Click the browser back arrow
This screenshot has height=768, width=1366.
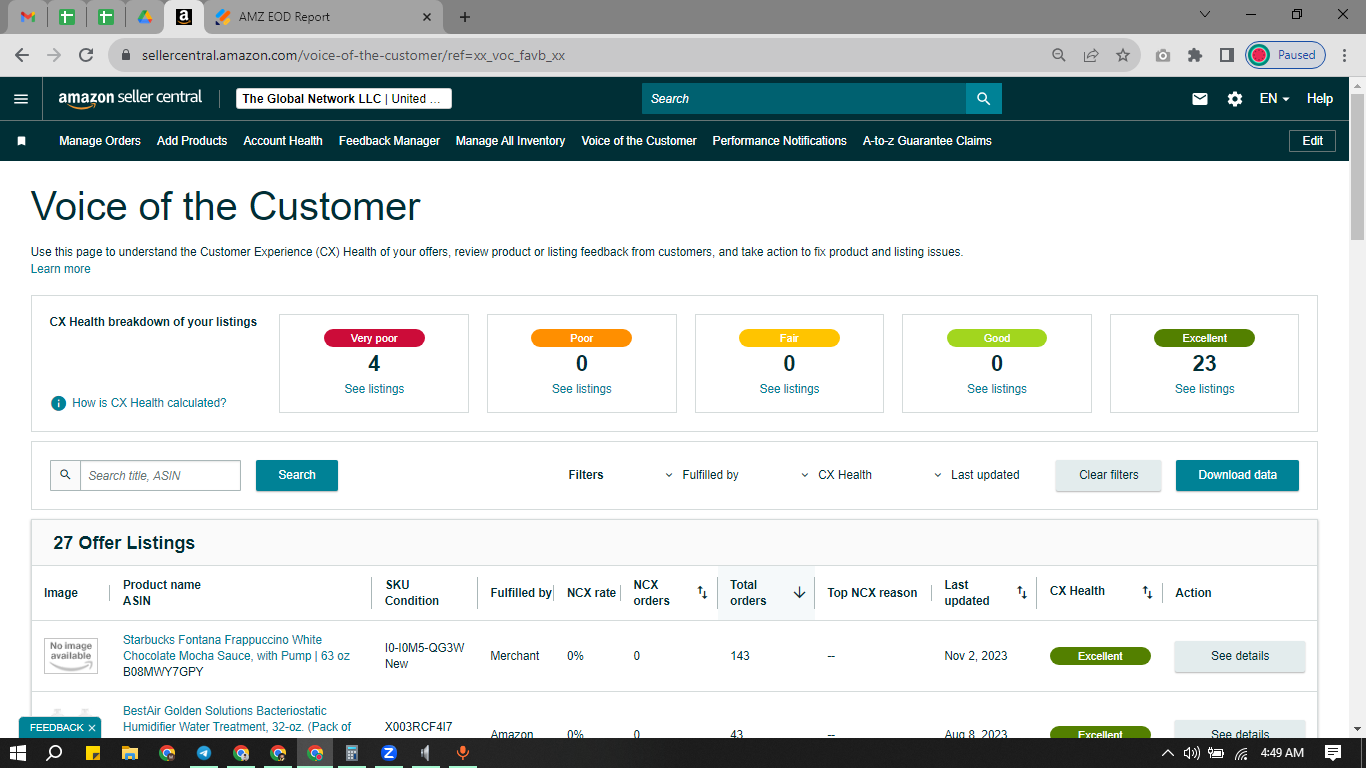click(23, 55)
